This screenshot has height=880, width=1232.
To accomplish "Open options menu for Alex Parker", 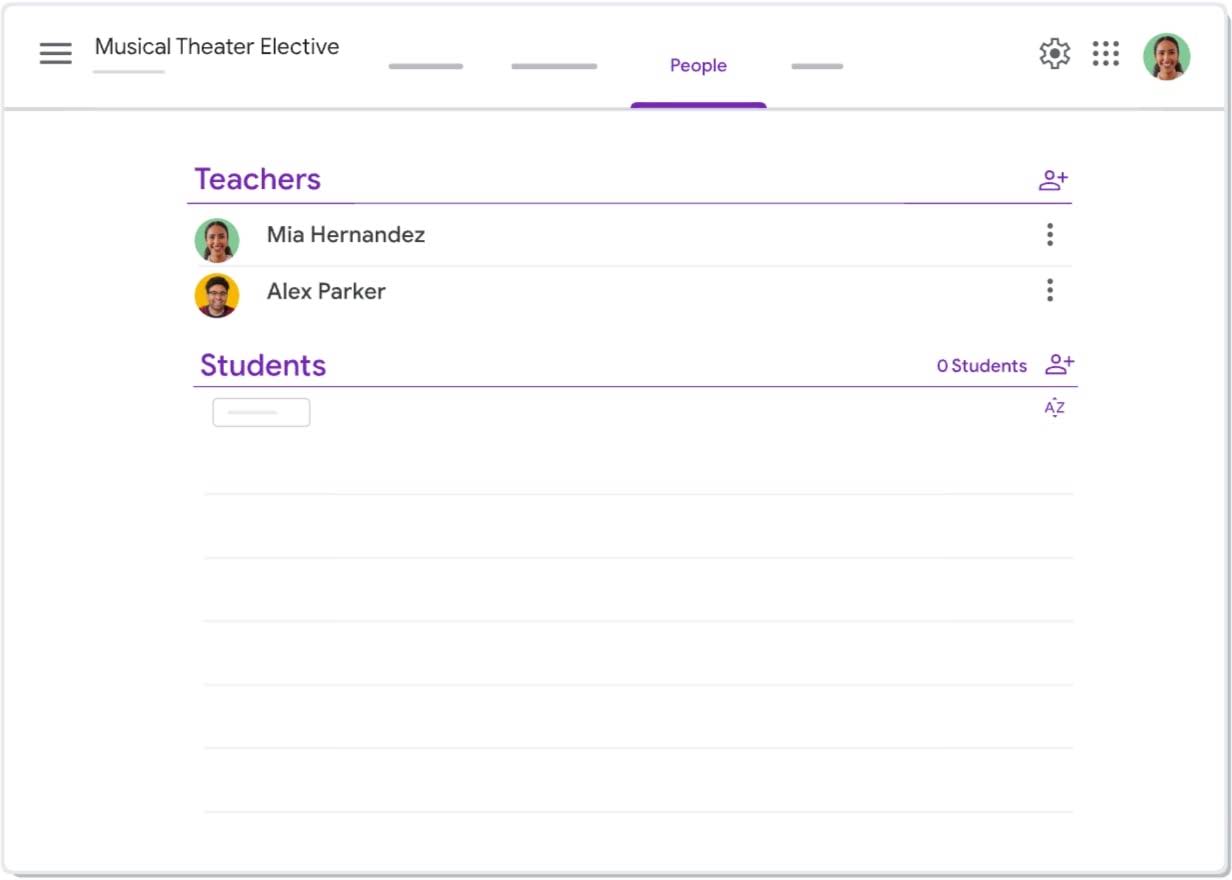I will coord(1049,291).
